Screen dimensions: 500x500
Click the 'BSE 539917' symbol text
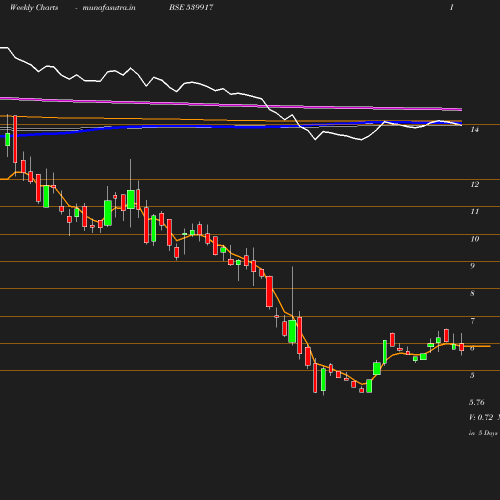(191, 7)
